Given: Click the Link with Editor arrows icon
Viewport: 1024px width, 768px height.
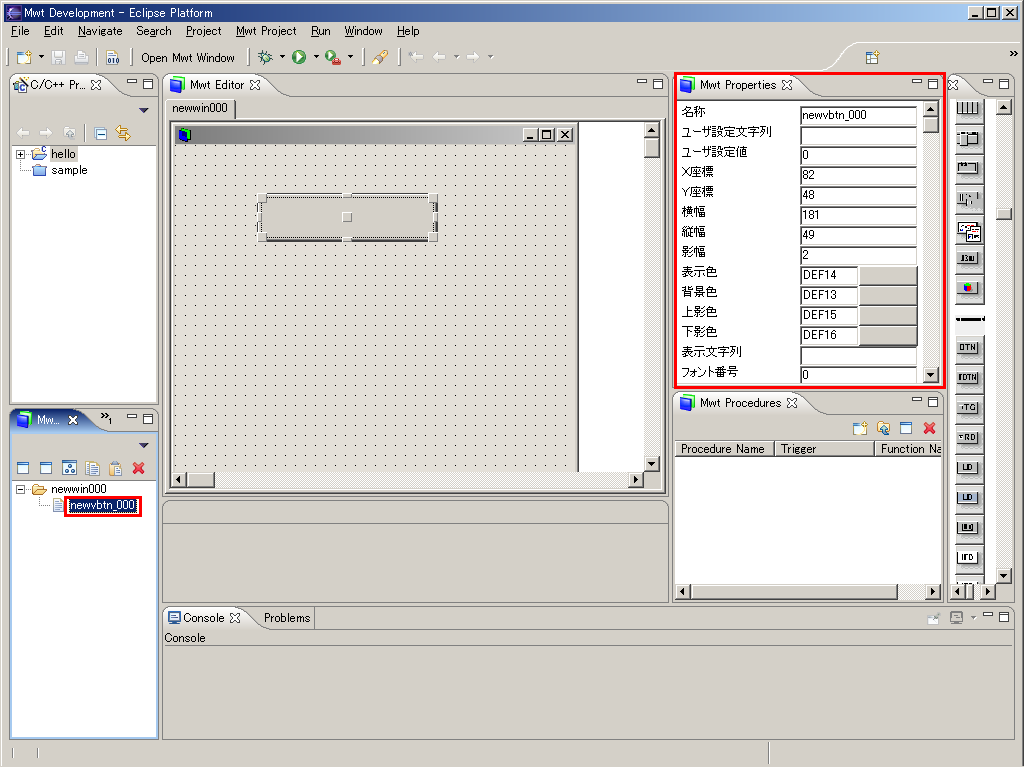Looking at the screenshot, I should [x=123, y=132].
